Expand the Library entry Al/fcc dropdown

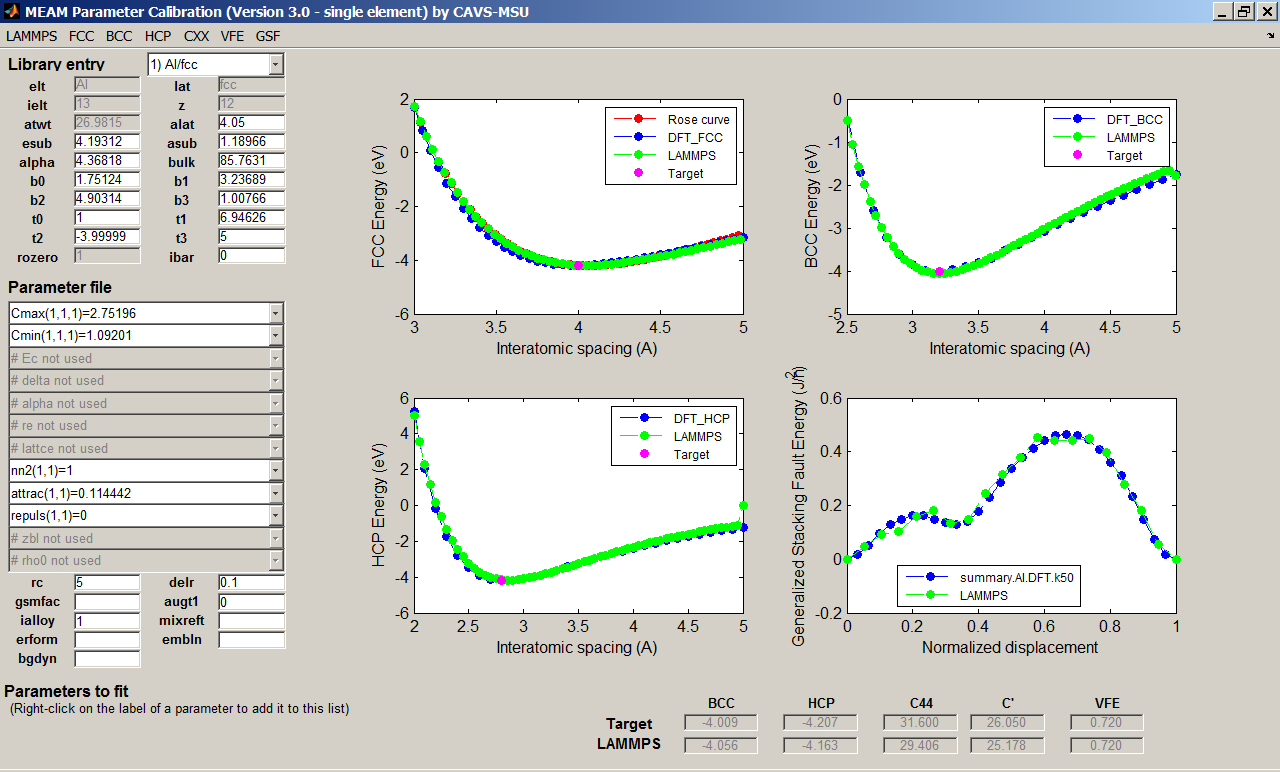tap(276, 65)
